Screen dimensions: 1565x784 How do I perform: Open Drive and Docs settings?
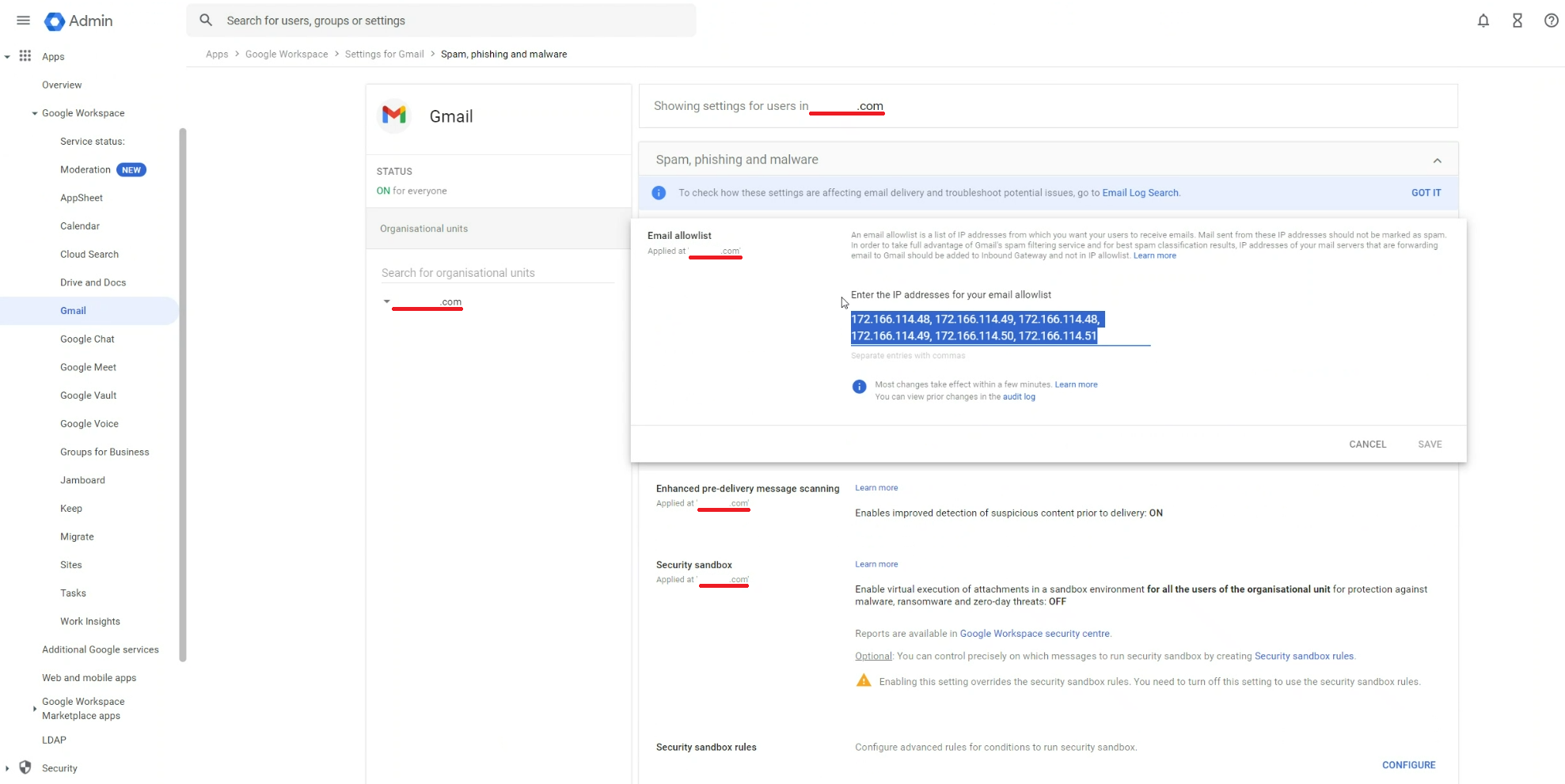93,282
